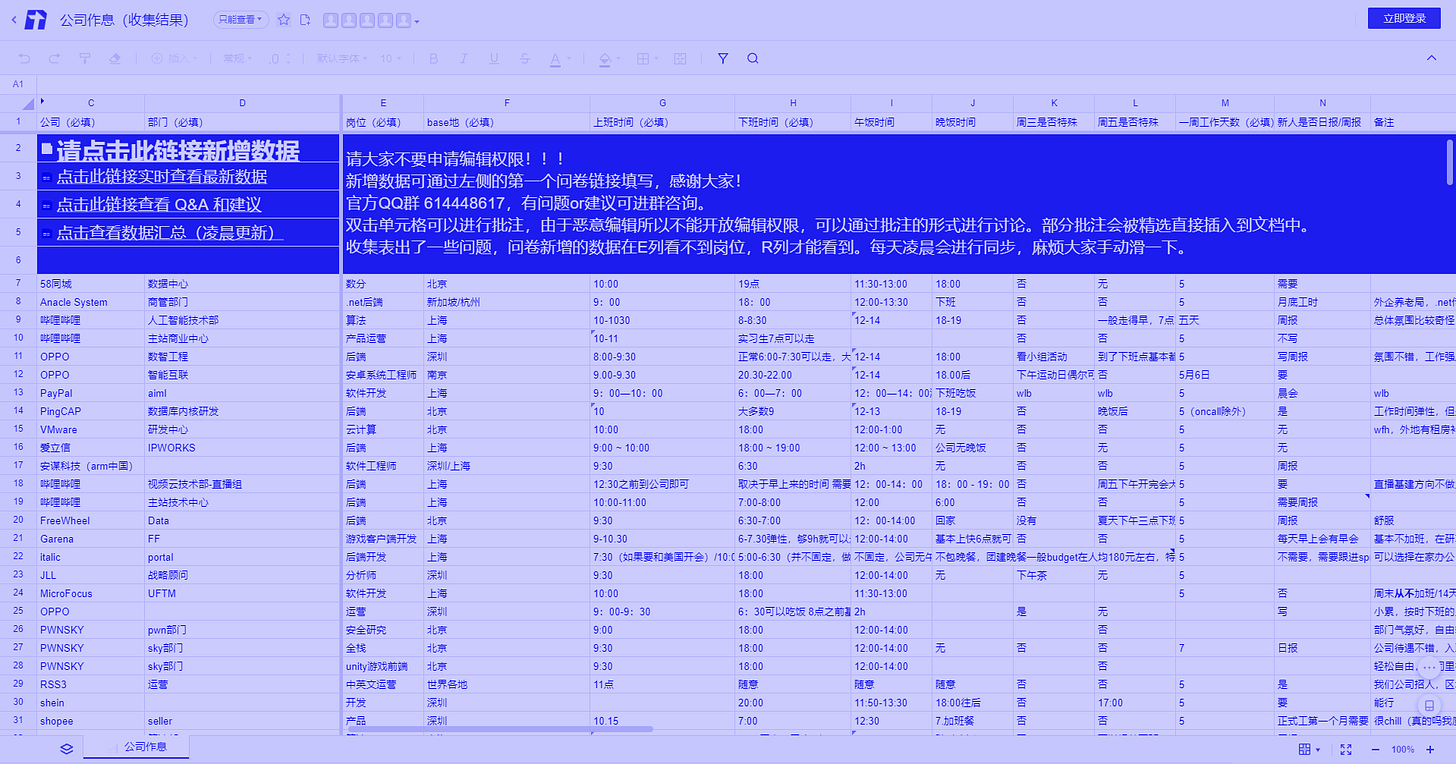The height and width of the screenshot is (764, 1456).
Task: Select row 13 header
Action: coord(18,393)
